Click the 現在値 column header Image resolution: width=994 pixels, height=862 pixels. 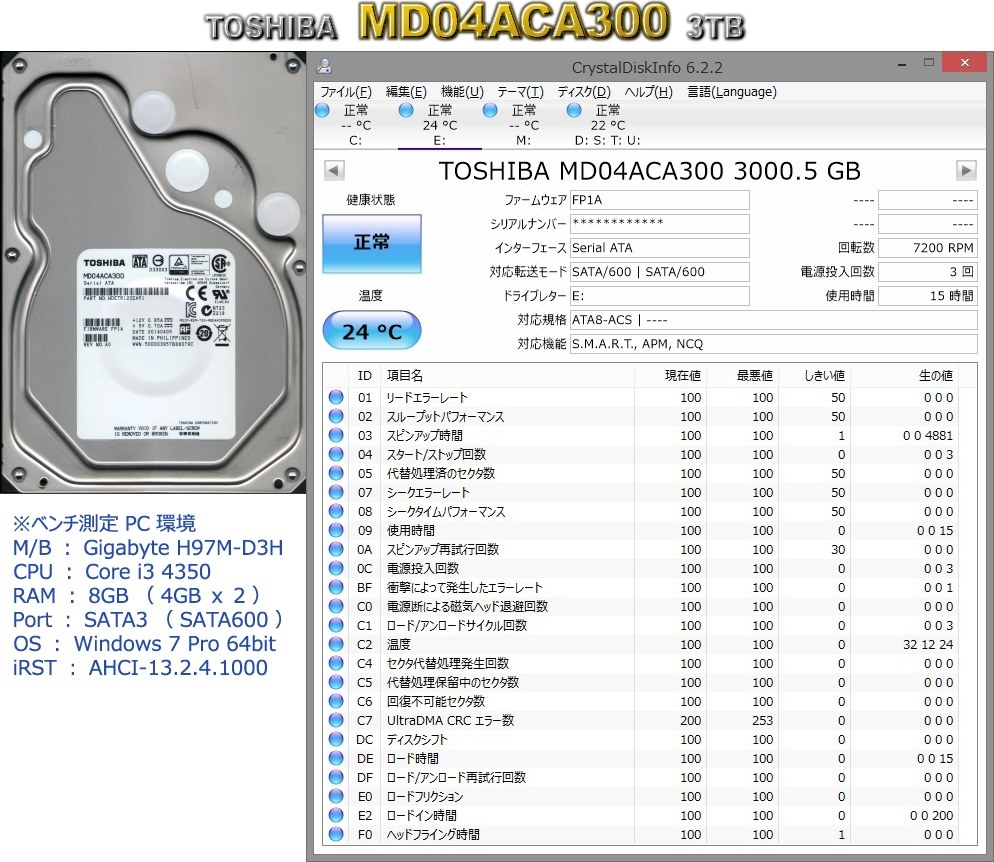tap(670, 376)
